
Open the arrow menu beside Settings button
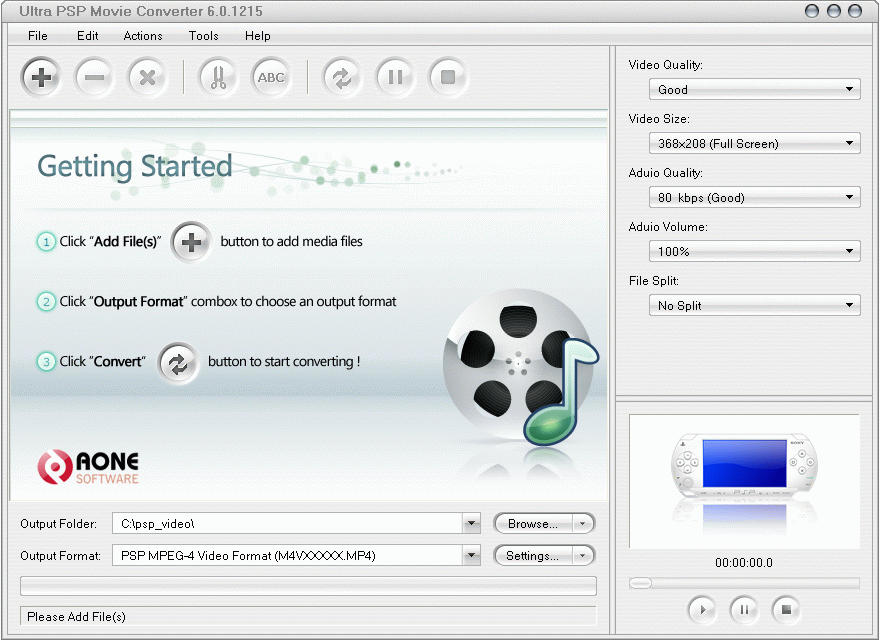pos(583,555)
